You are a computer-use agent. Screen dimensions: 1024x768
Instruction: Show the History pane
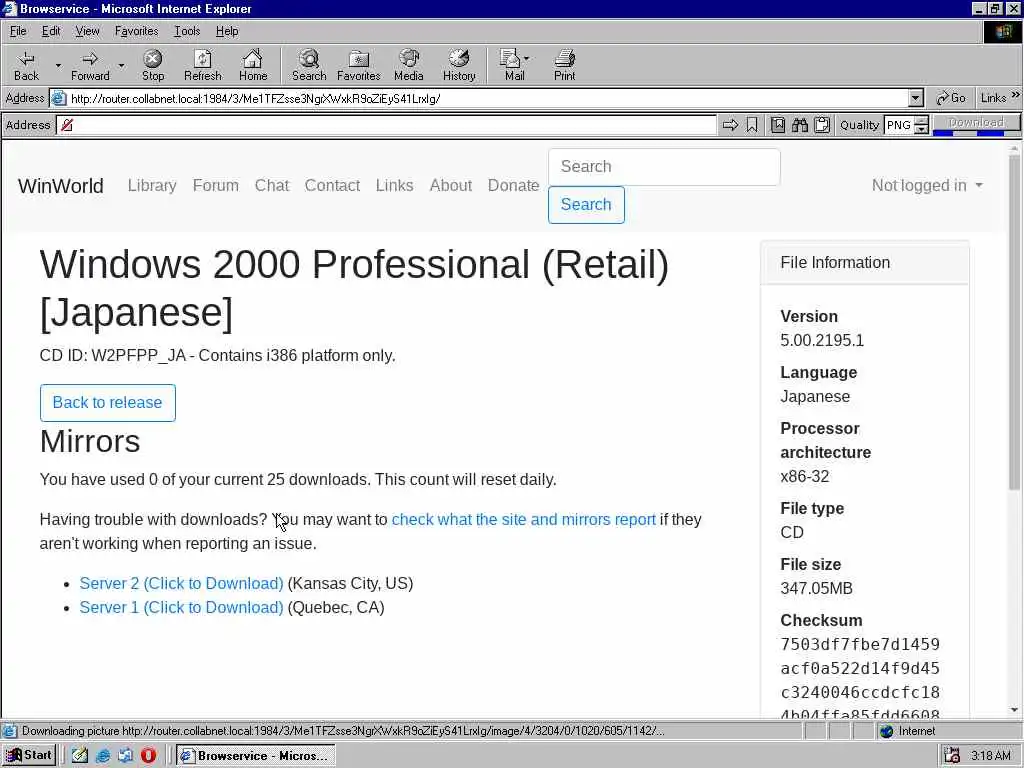coord(459,65)
